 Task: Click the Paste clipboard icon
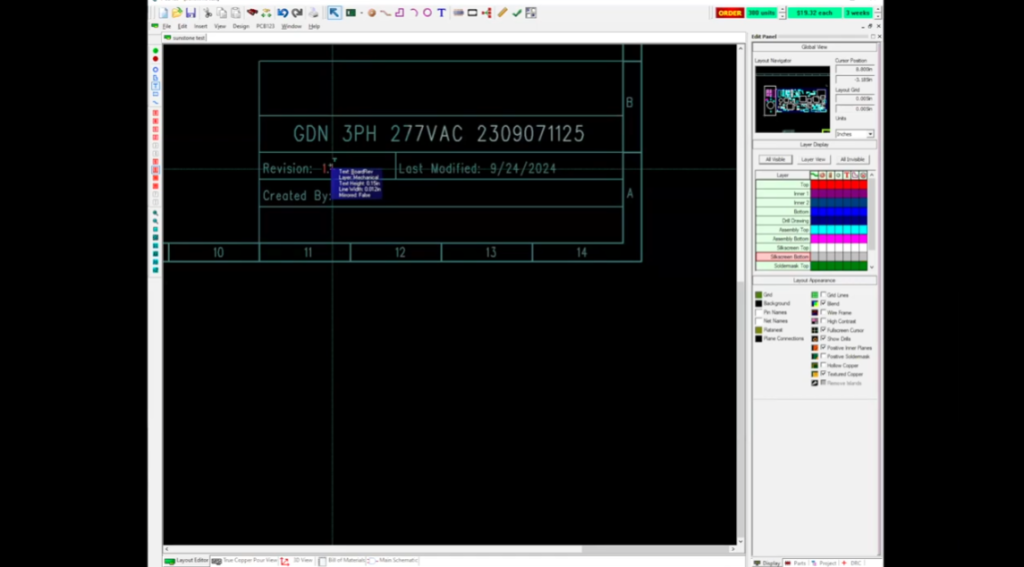[236, 13]
